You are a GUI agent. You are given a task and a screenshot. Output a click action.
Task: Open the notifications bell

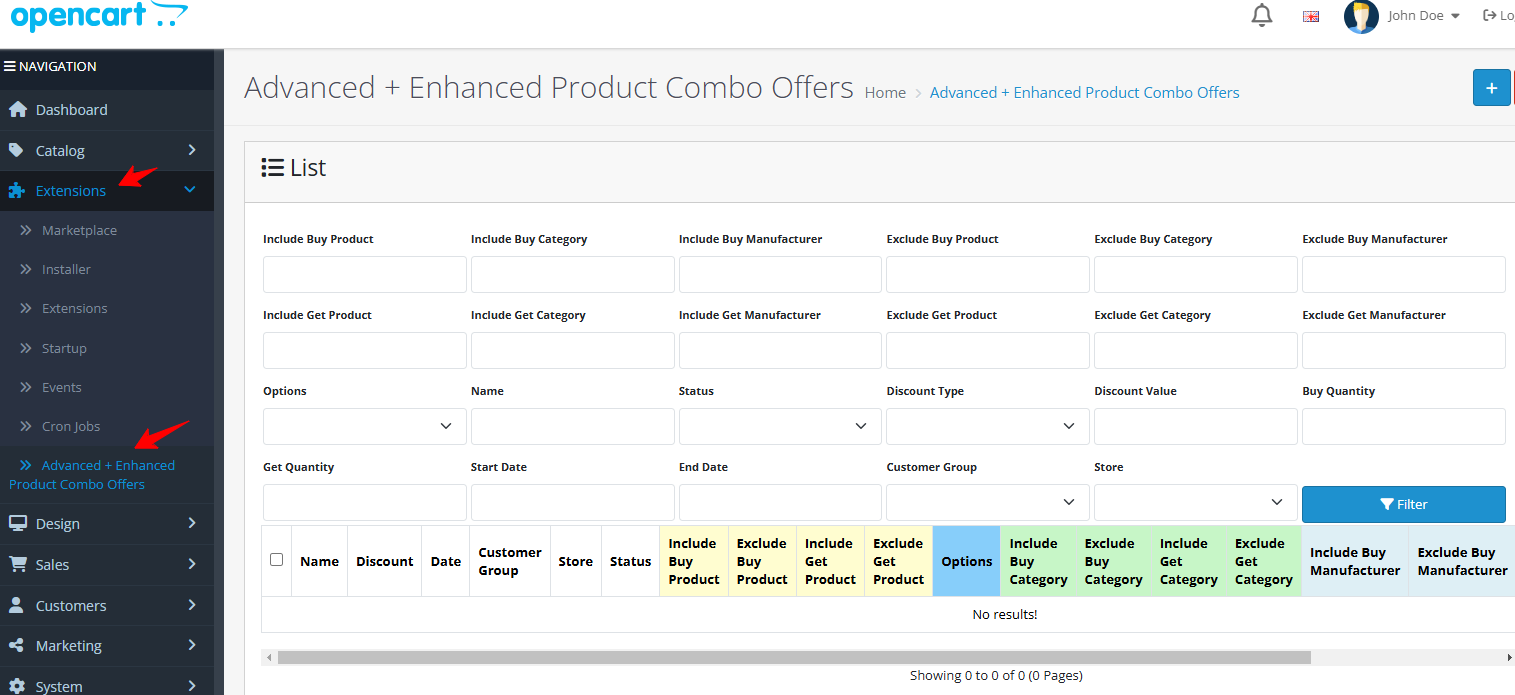pos(1262,15)
